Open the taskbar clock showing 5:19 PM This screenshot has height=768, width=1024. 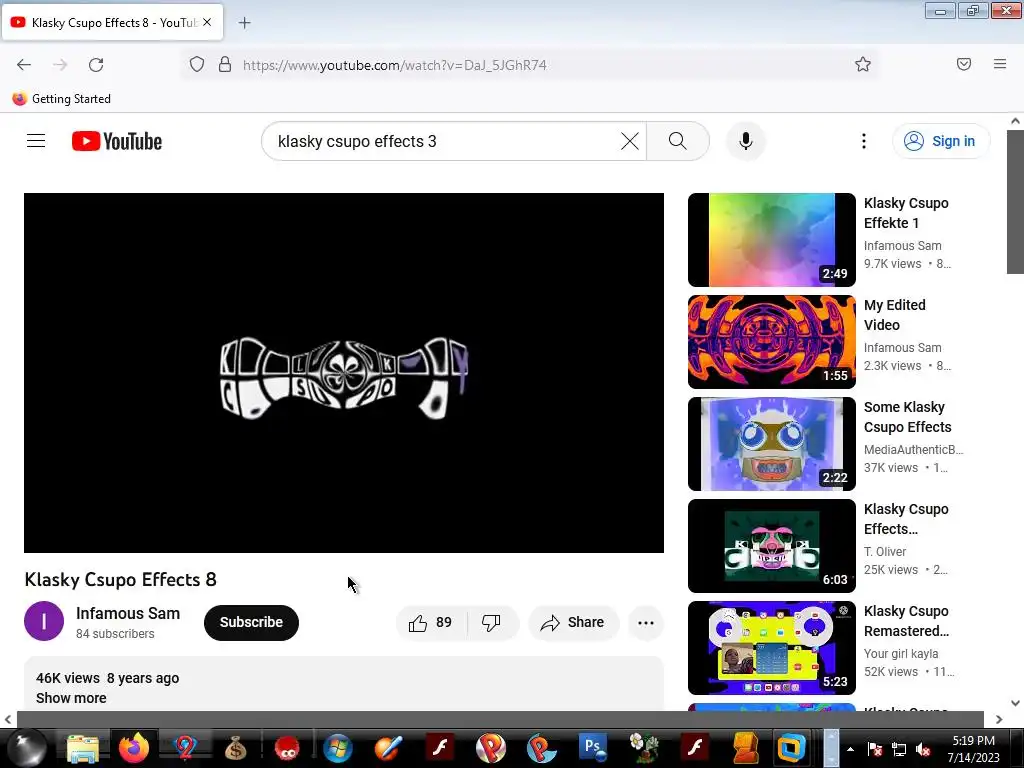973,749
